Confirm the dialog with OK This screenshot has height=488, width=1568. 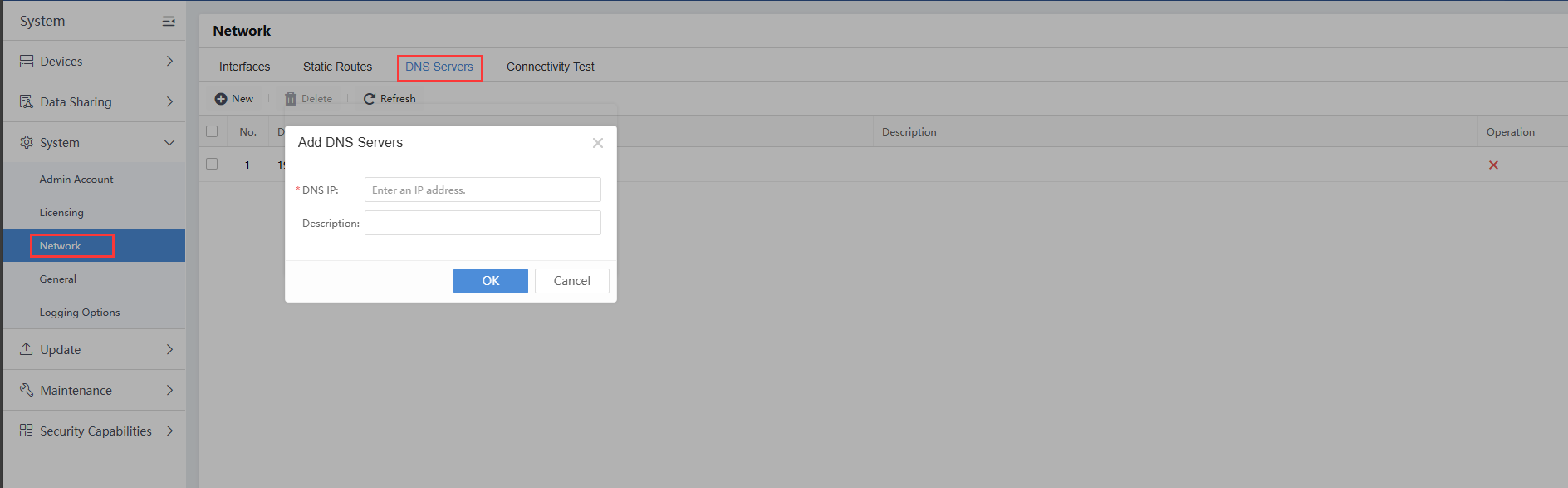[x=491, y=281]
